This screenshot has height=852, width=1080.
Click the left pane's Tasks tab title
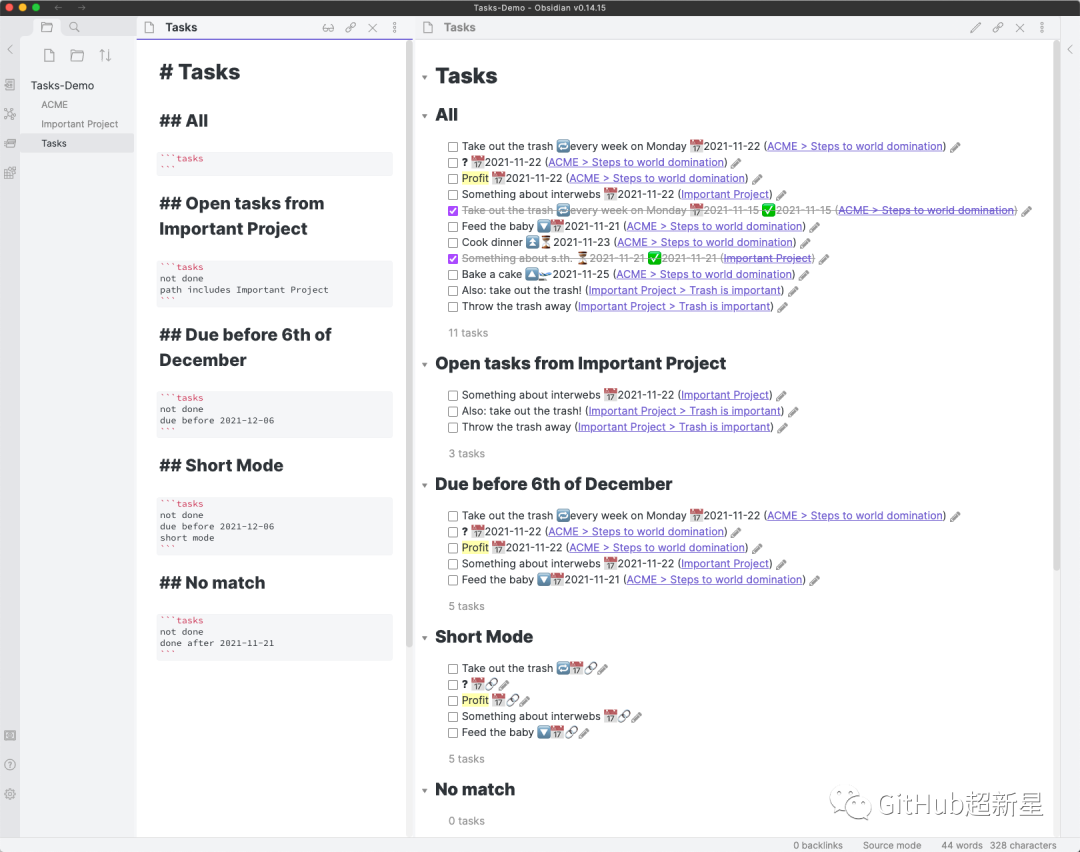(181, 28)
